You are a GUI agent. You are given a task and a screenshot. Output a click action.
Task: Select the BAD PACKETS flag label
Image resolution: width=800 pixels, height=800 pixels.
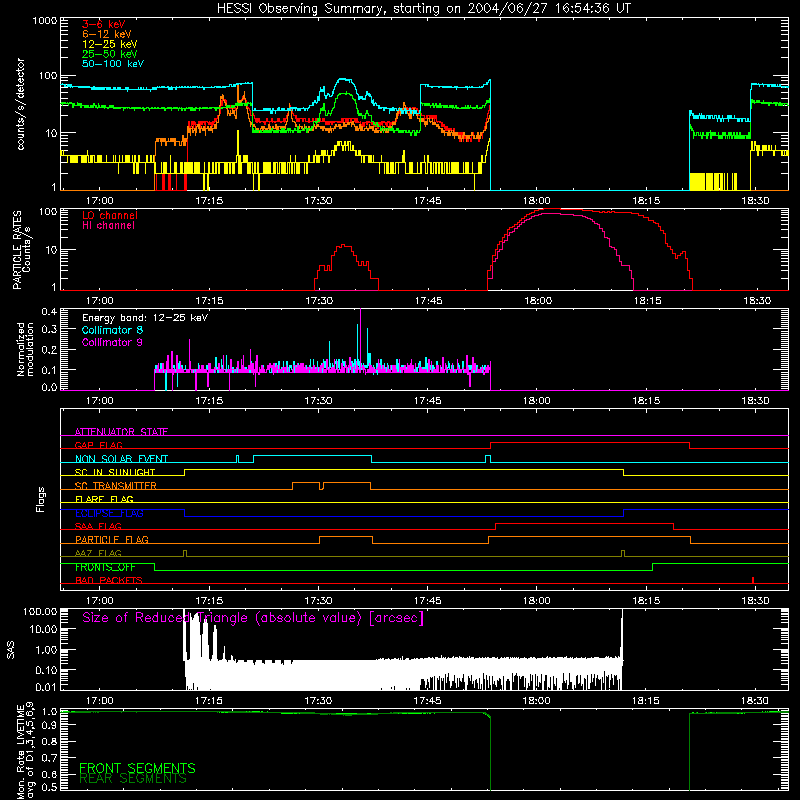(x=109, y=580)
